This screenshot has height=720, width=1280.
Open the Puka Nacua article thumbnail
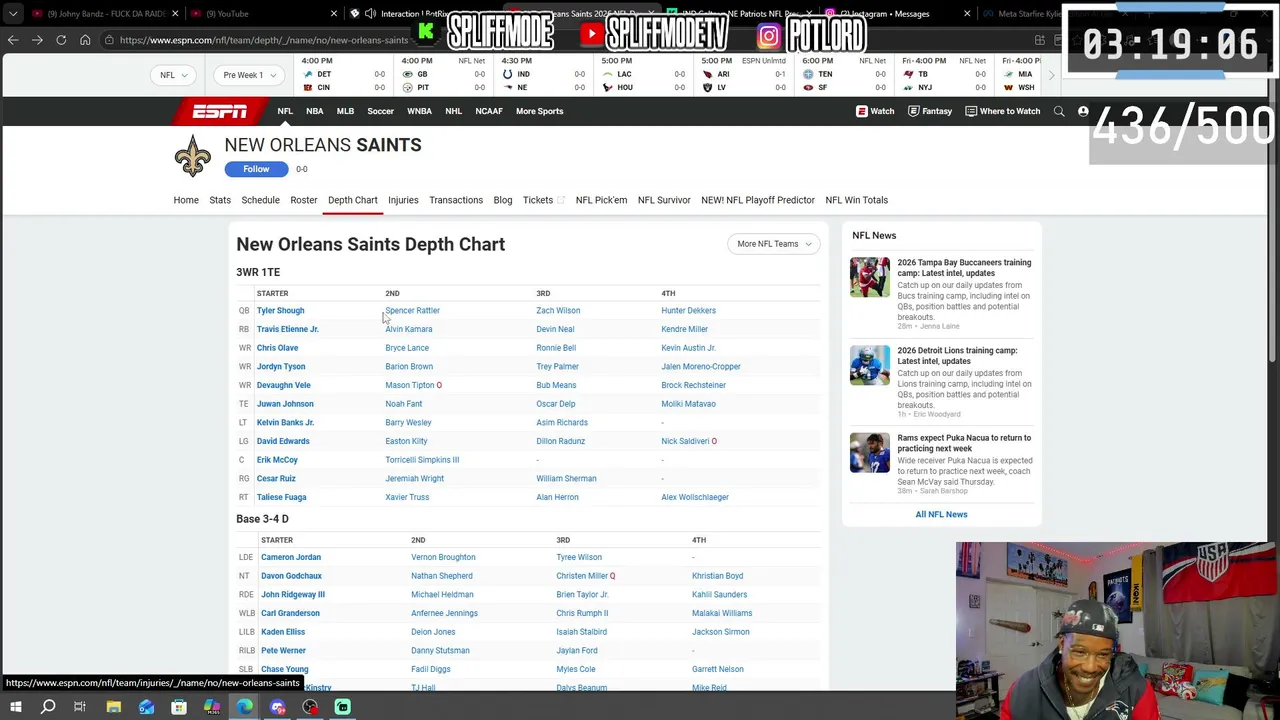click(870, 452)
